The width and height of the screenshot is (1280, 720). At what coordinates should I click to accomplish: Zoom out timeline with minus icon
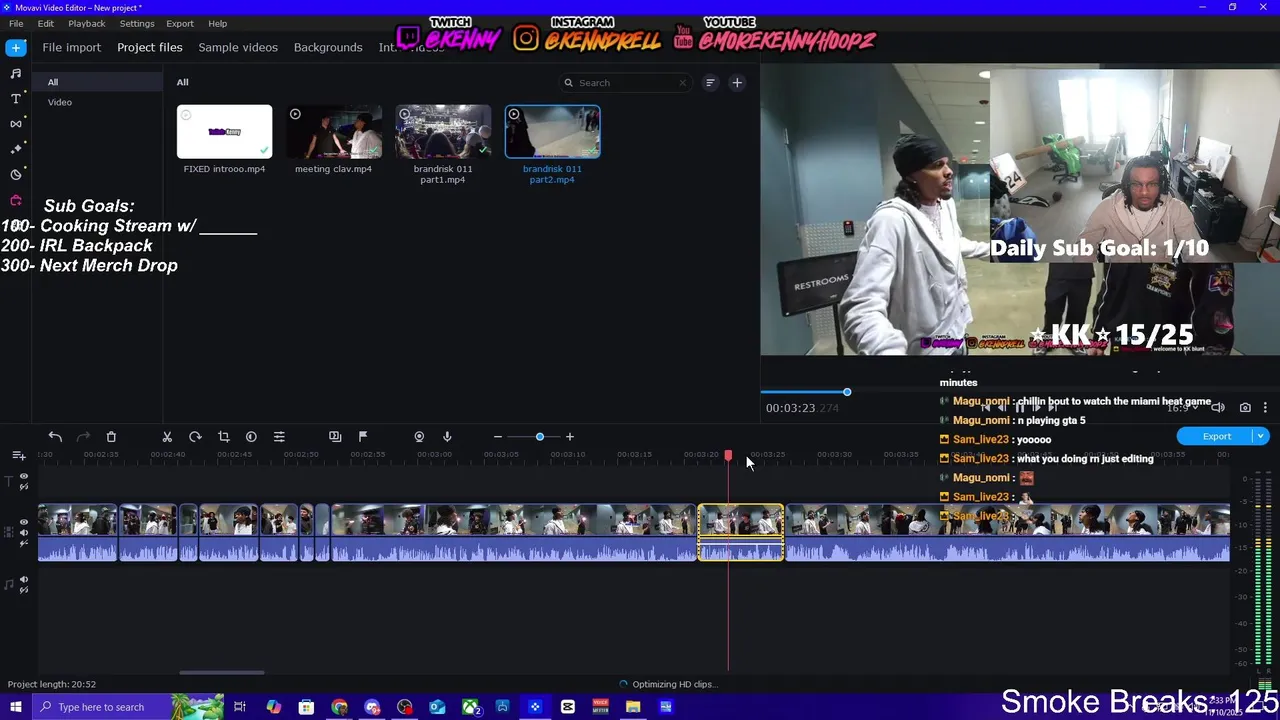(497, 437)
